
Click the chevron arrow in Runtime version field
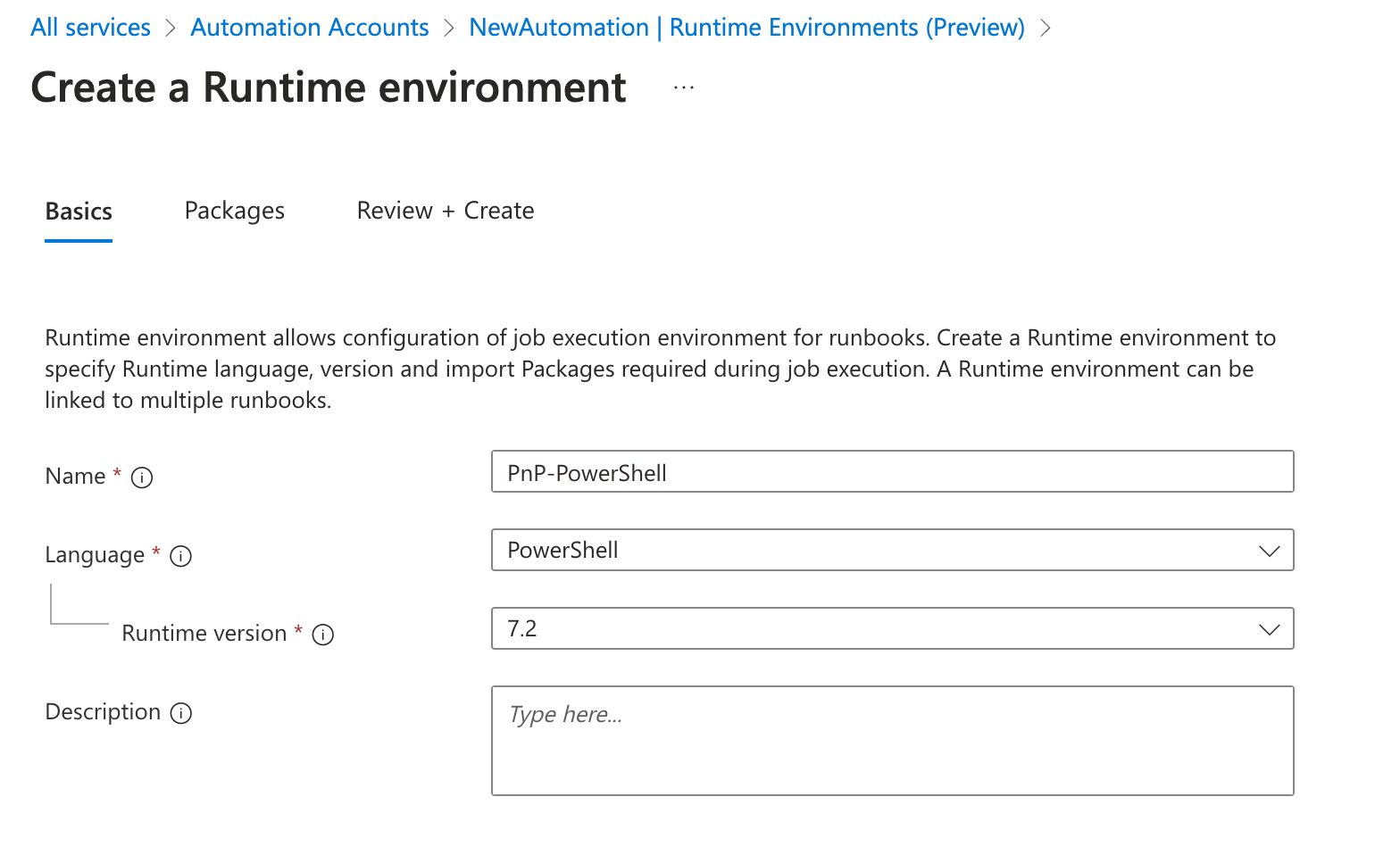click(x=1269, y=629)
